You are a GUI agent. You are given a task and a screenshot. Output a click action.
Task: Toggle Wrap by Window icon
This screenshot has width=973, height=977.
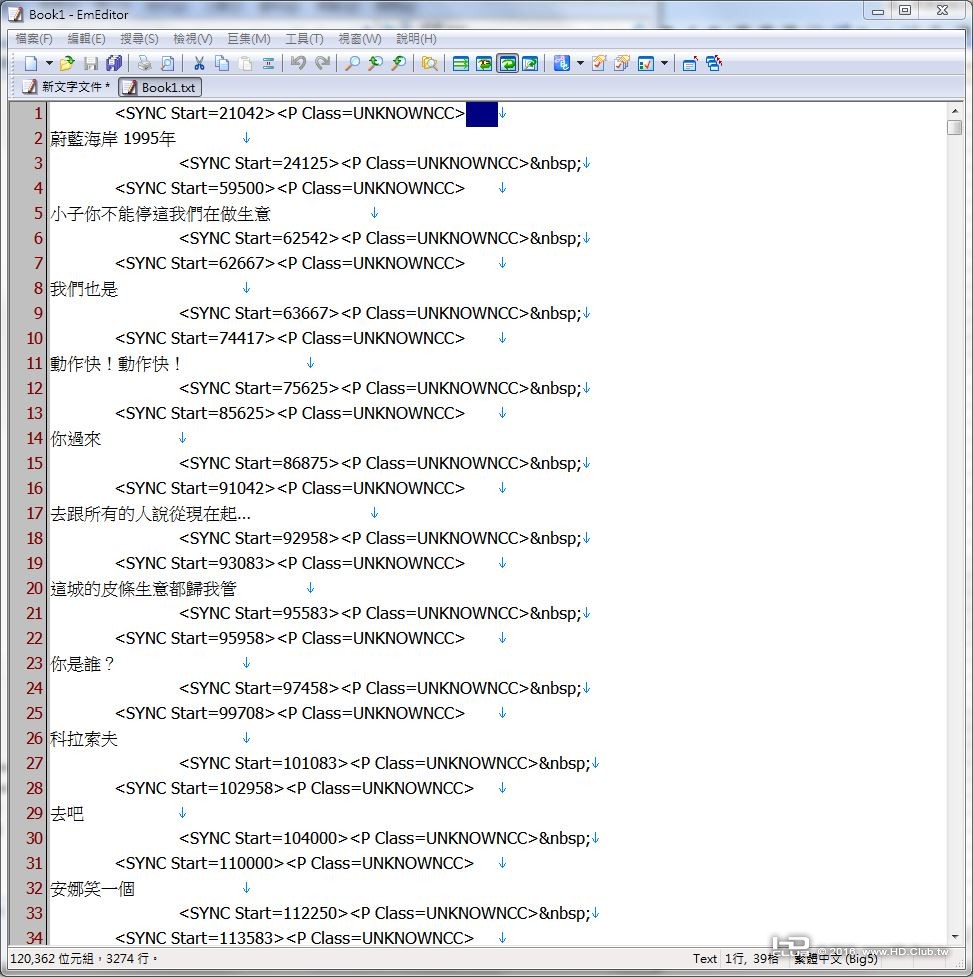pyautogui.click(x=508, y=63)
